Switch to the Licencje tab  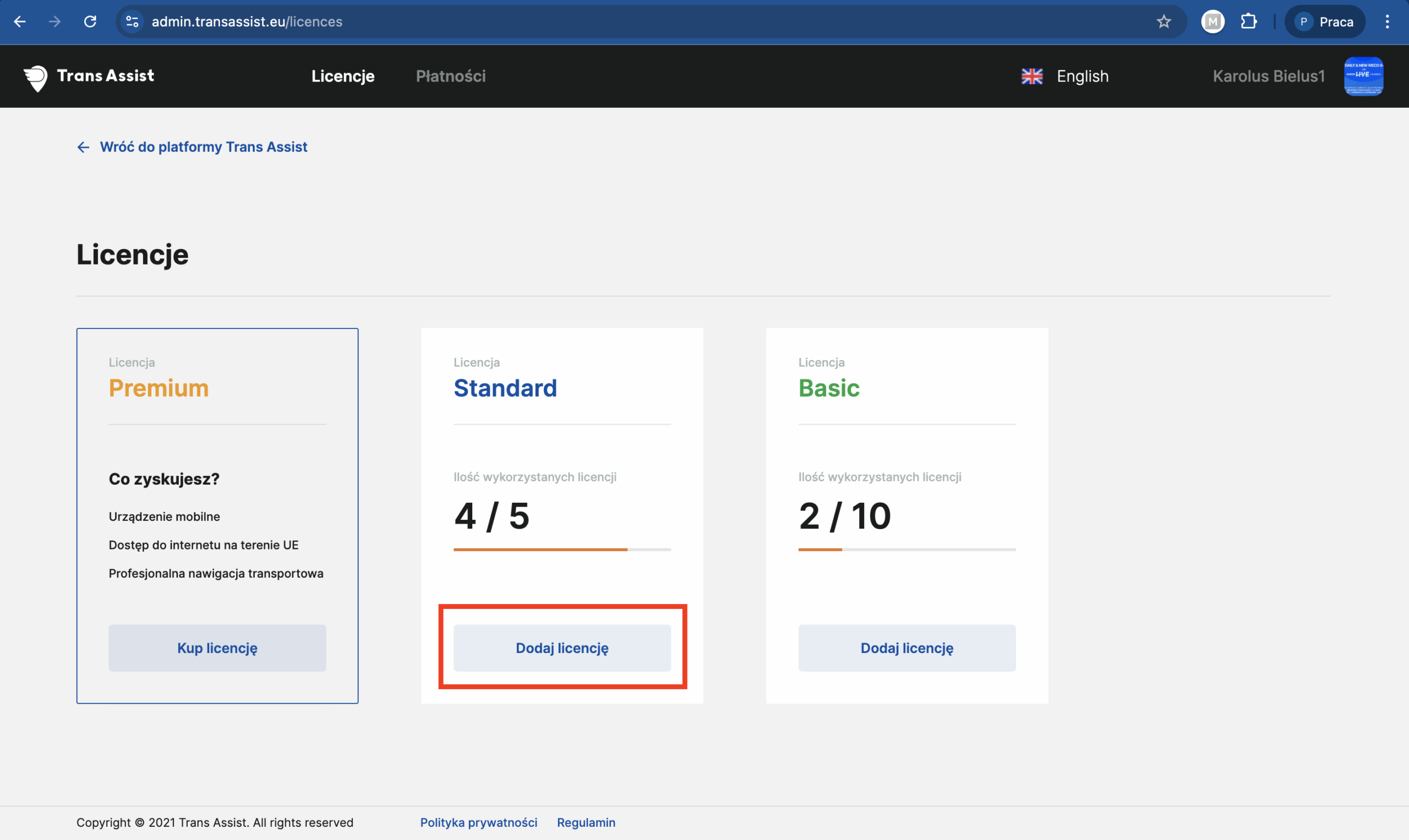(343, 76)
